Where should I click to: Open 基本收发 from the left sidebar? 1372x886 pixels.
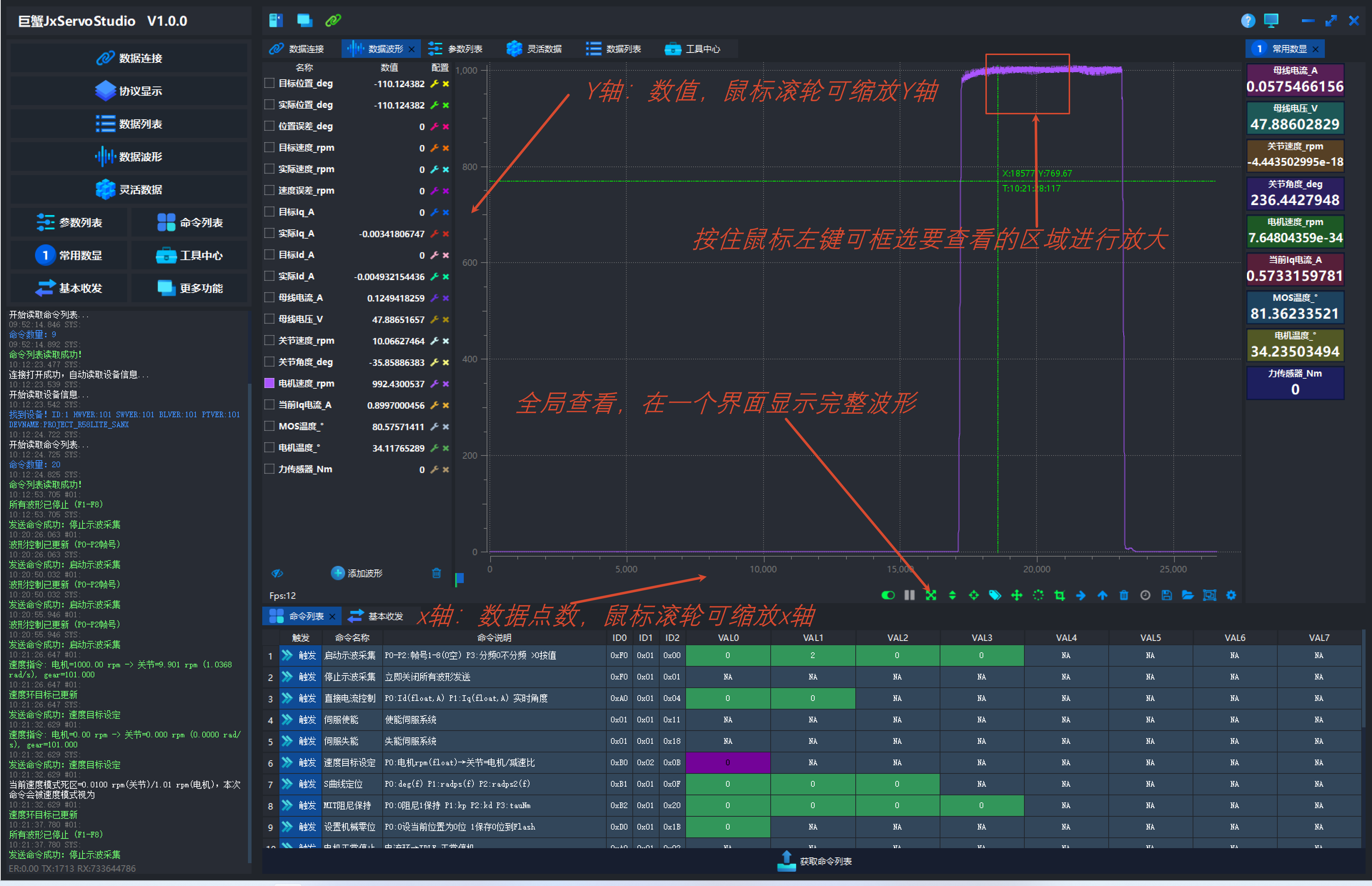69,288
